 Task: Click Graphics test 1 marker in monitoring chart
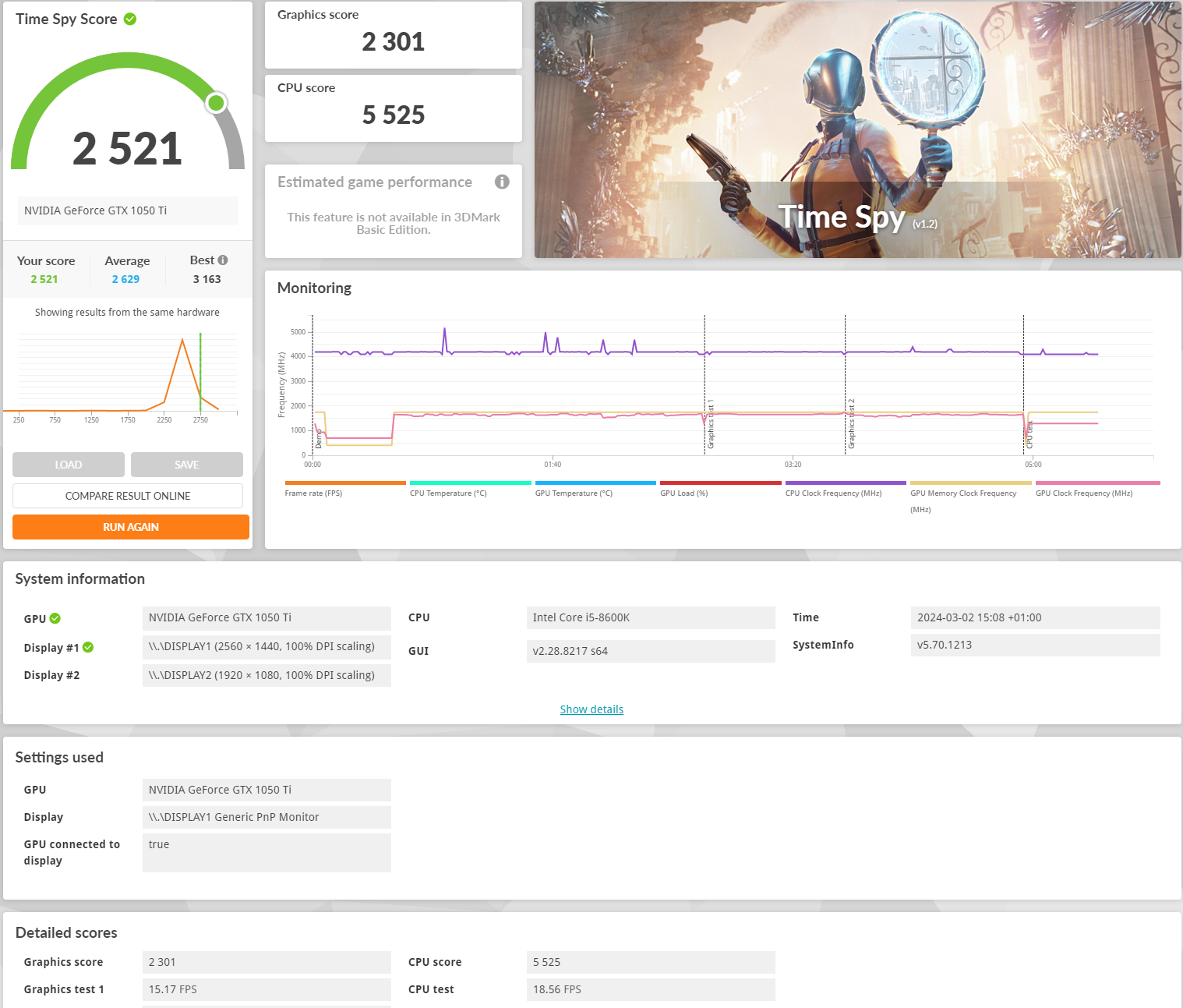click(710, 425)
